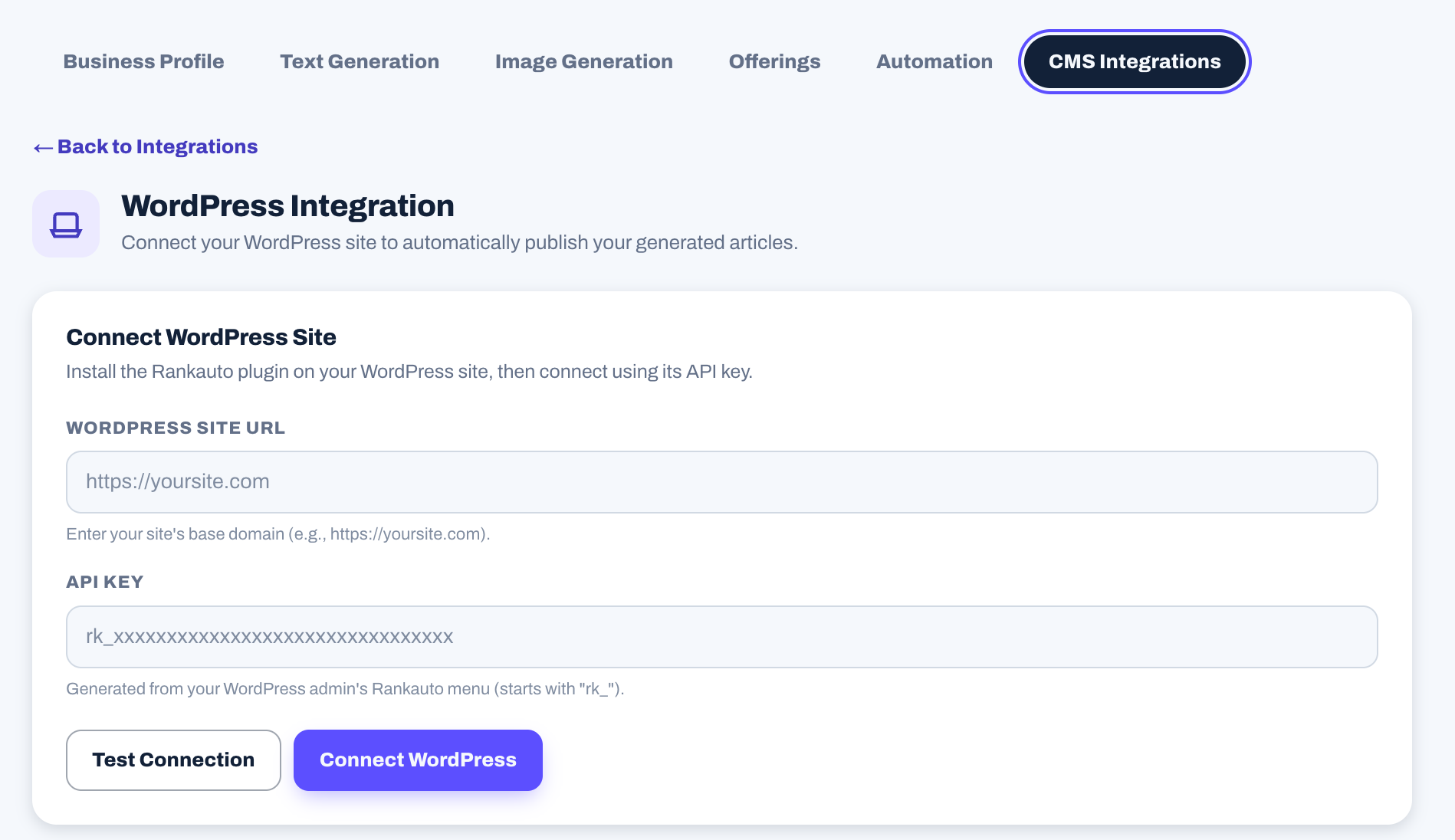
Task: Click the 'API KEY' label
Action: point(105,582)
